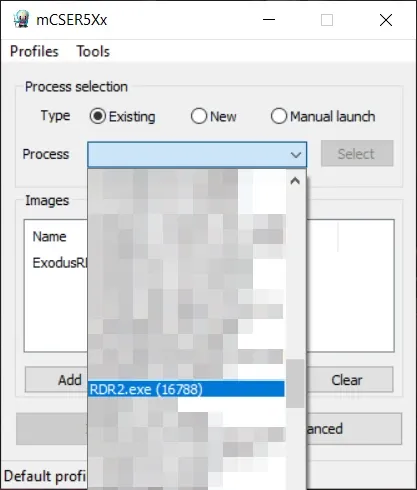
Task: Choose the New process type option
Action: [x=199, y=117]
